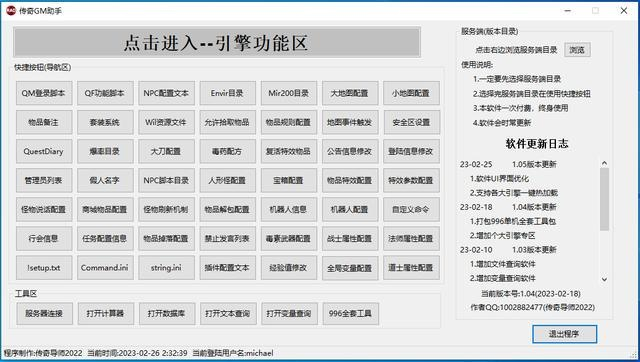Image resolution: width=640 pixels, height=362 pixels.
Task: Click 自定义命令
Action: coord(411,209)
